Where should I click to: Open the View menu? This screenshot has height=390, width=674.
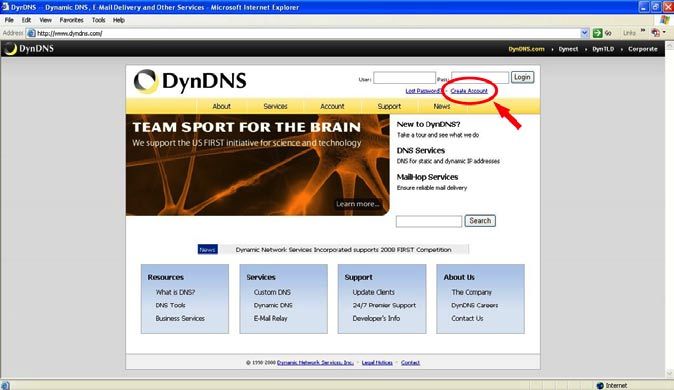[46, 20]
